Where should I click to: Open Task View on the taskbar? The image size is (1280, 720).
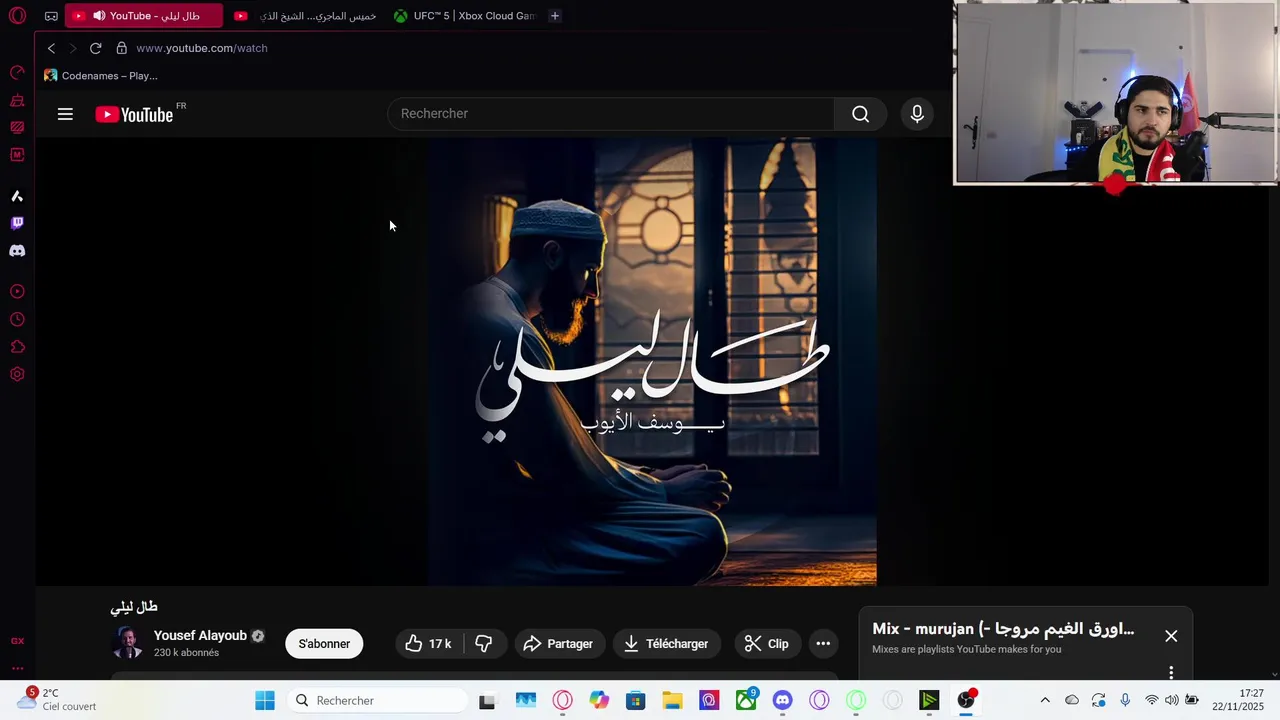(x=487, y=701)
